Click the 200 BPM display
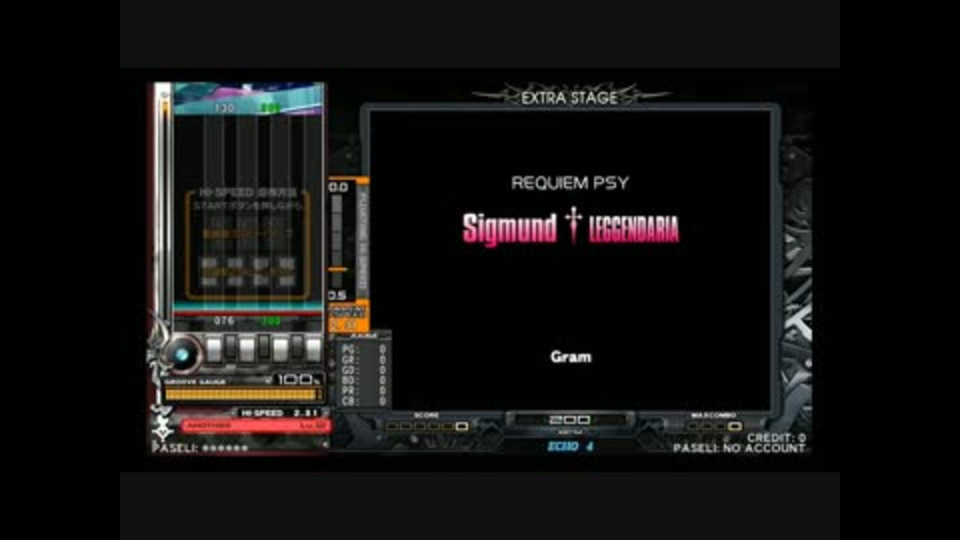Image resolution: width=960 pixels, height=540 pixels. click(x=570, y=420)
